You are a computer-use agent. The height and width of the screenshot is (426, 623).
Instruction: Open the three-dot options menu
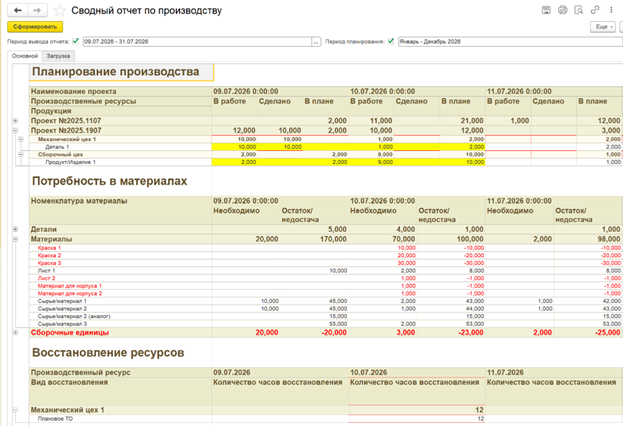click(x=611, y=10)
